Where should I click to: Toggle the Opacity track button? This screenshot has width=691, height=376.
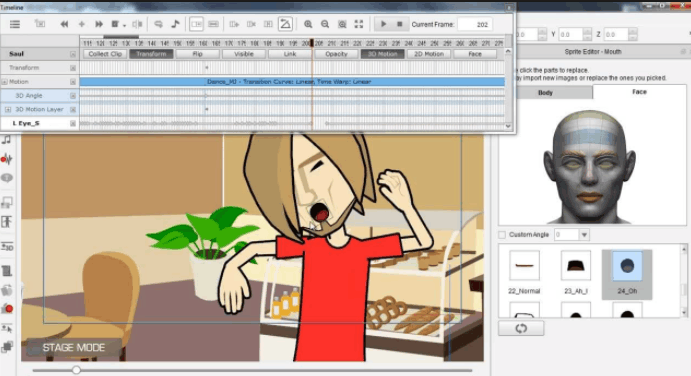click(336, 54)
